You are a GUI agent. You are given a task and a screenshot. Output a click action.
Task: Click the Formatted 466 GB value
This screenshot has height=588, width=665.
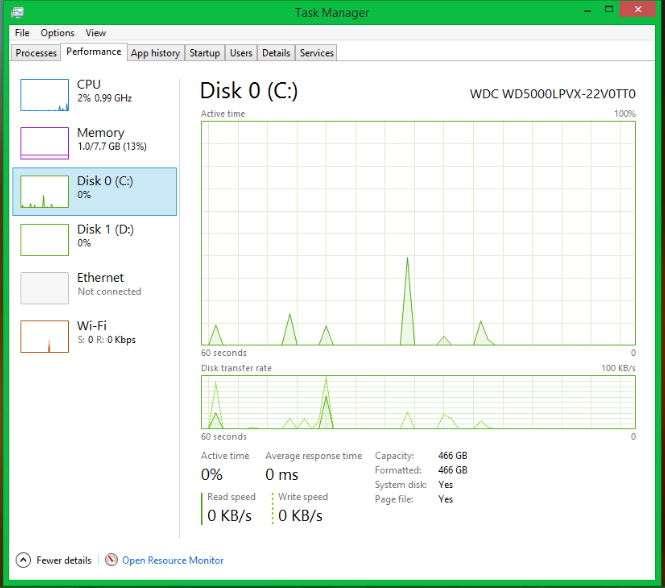453,470
